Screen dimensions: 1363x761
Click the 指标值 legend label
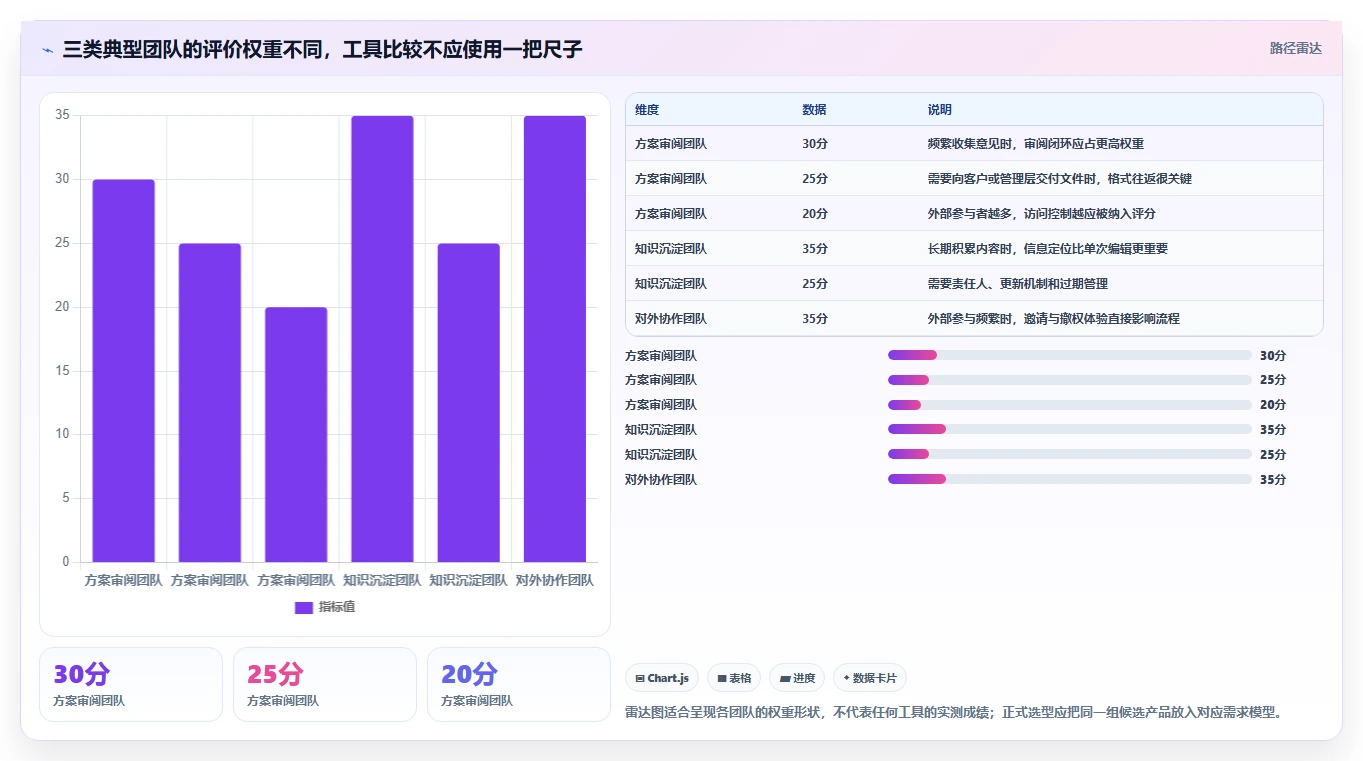tap(337, 607)
